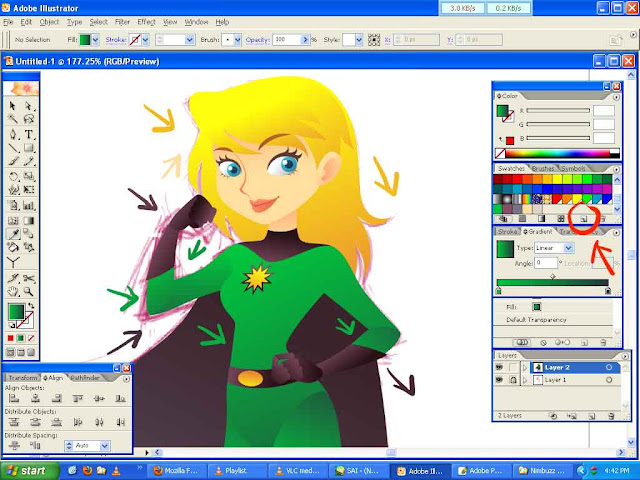Image resolution: width=640 pixels, height=480 pixels.
Task: Open the Opacity slider arrow
Action: (305, 40)
